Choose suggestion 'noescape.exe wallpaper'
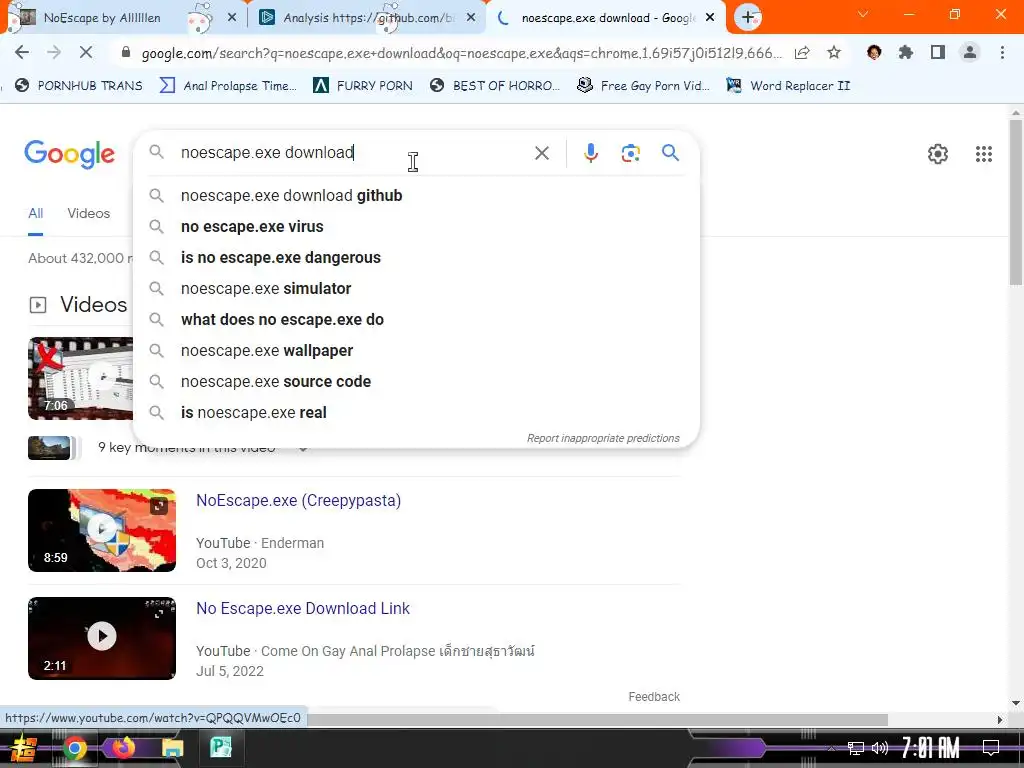The height and width of the screenshot is (768, 1024). point(416,351)
